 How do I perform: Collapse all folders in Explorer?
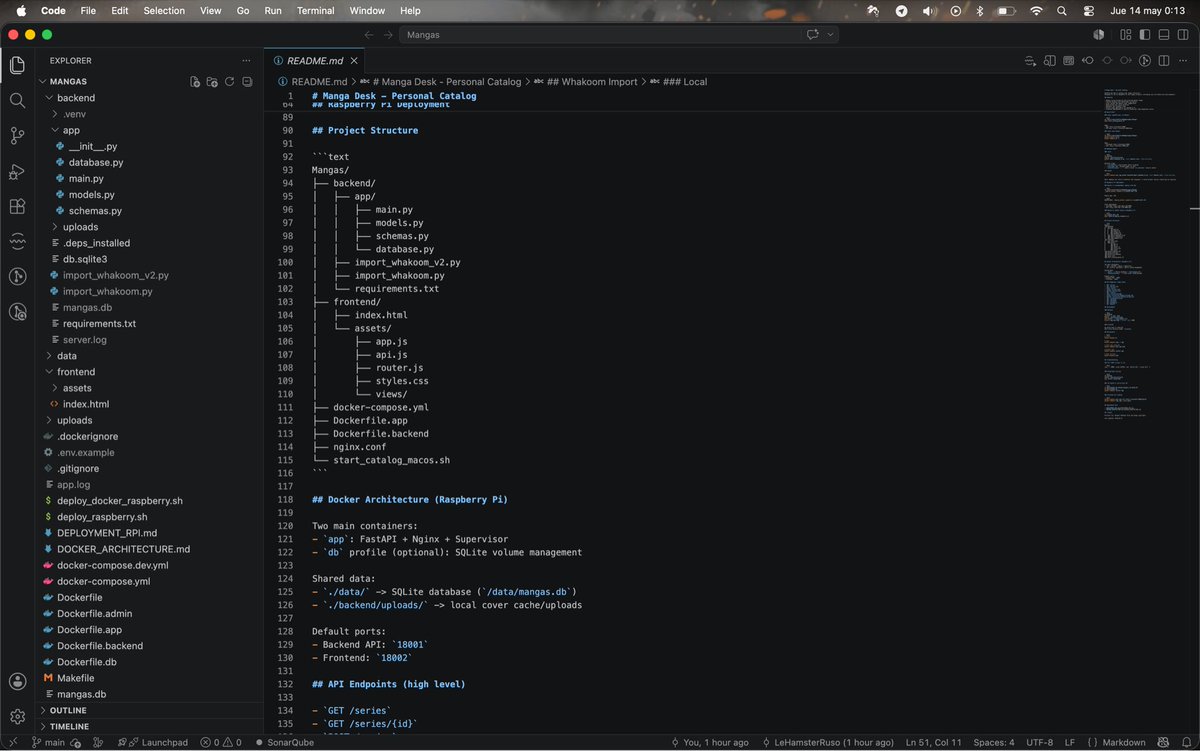(x=246, y=81)
